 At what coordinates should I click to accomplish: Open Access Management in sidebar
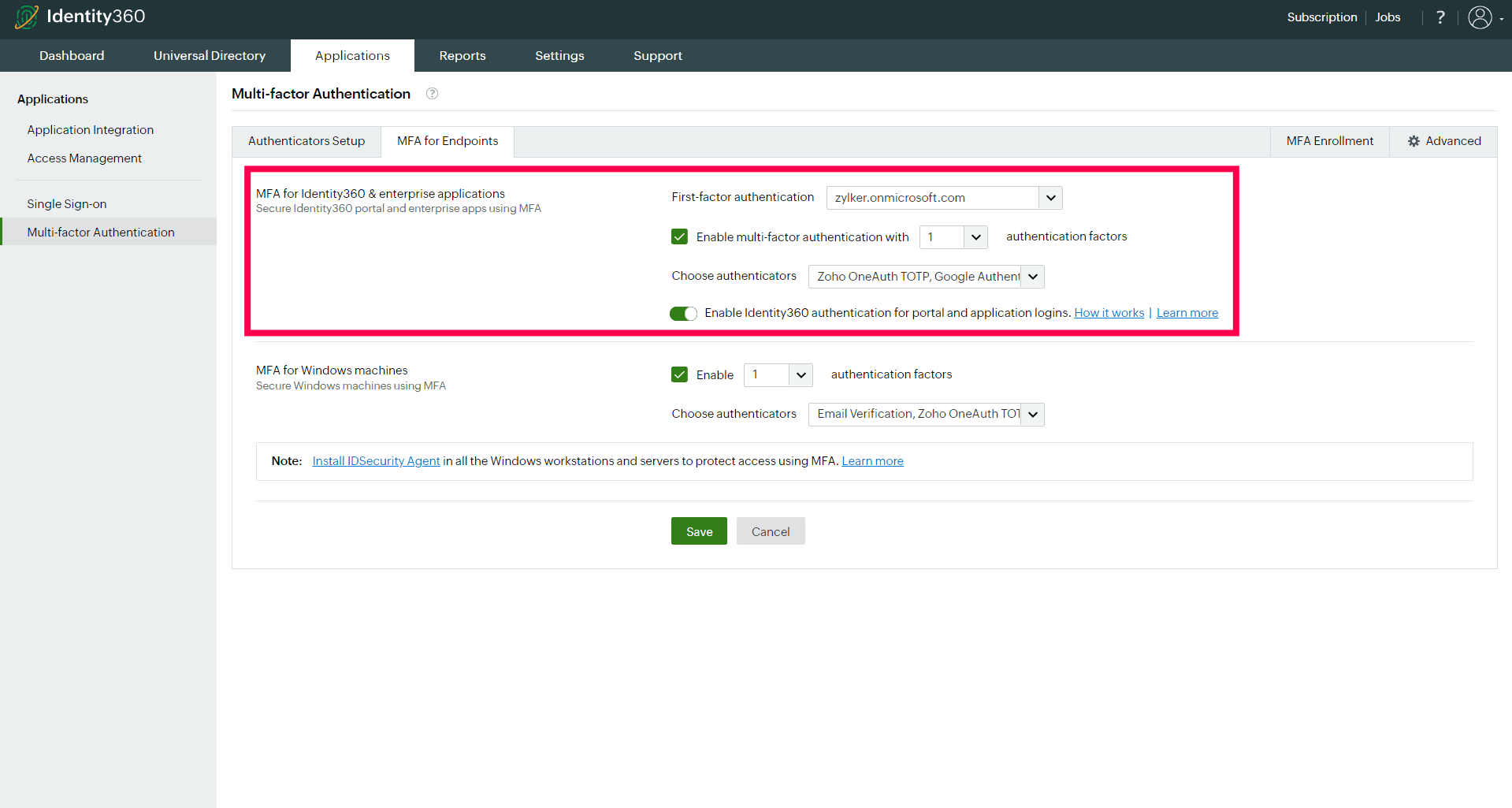84,158
